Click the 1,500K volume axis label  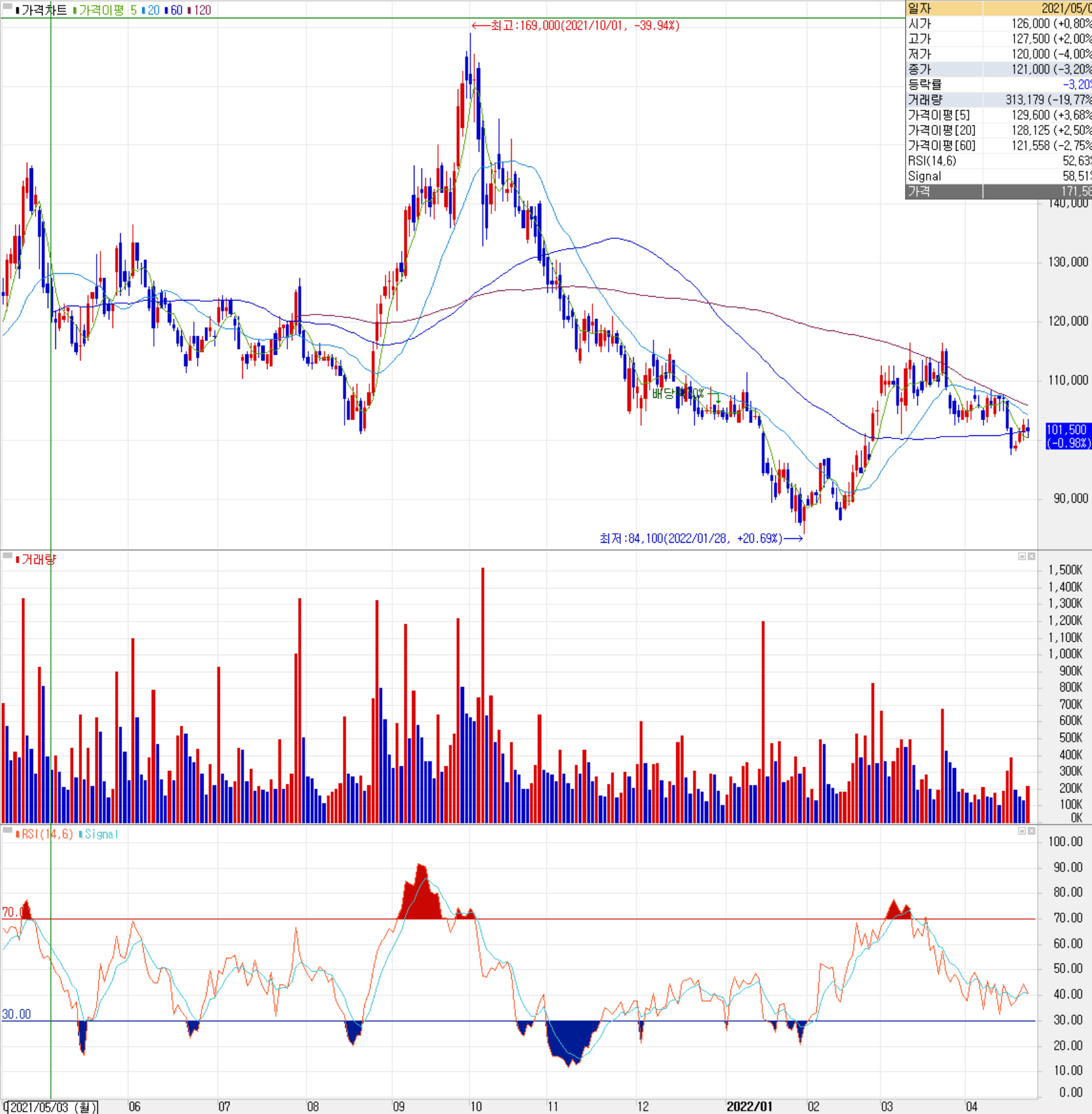[1065, 570]
